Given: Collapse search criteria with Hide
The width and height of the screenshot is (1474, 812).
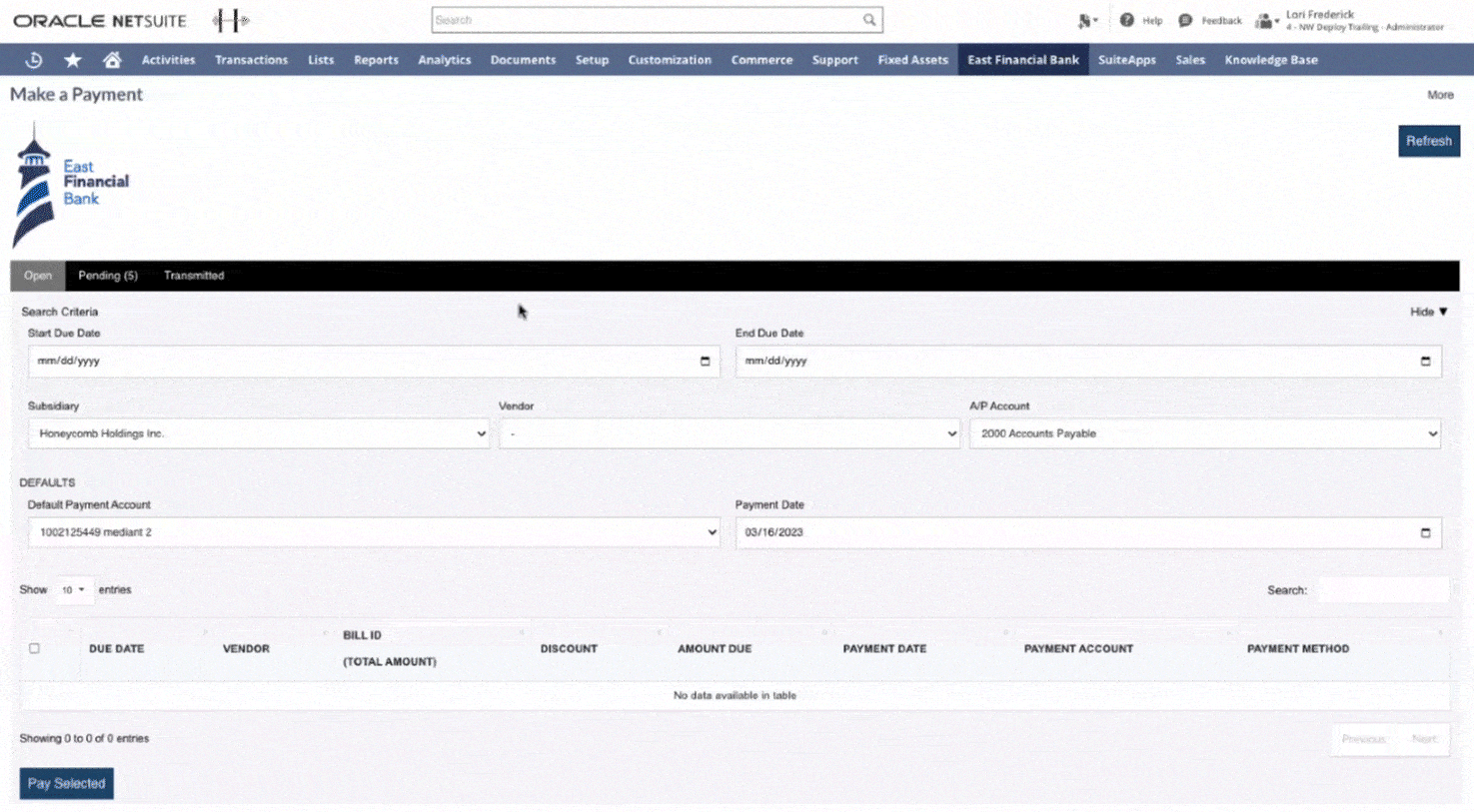Looking at the screenshot, I should pos(1428,312).
